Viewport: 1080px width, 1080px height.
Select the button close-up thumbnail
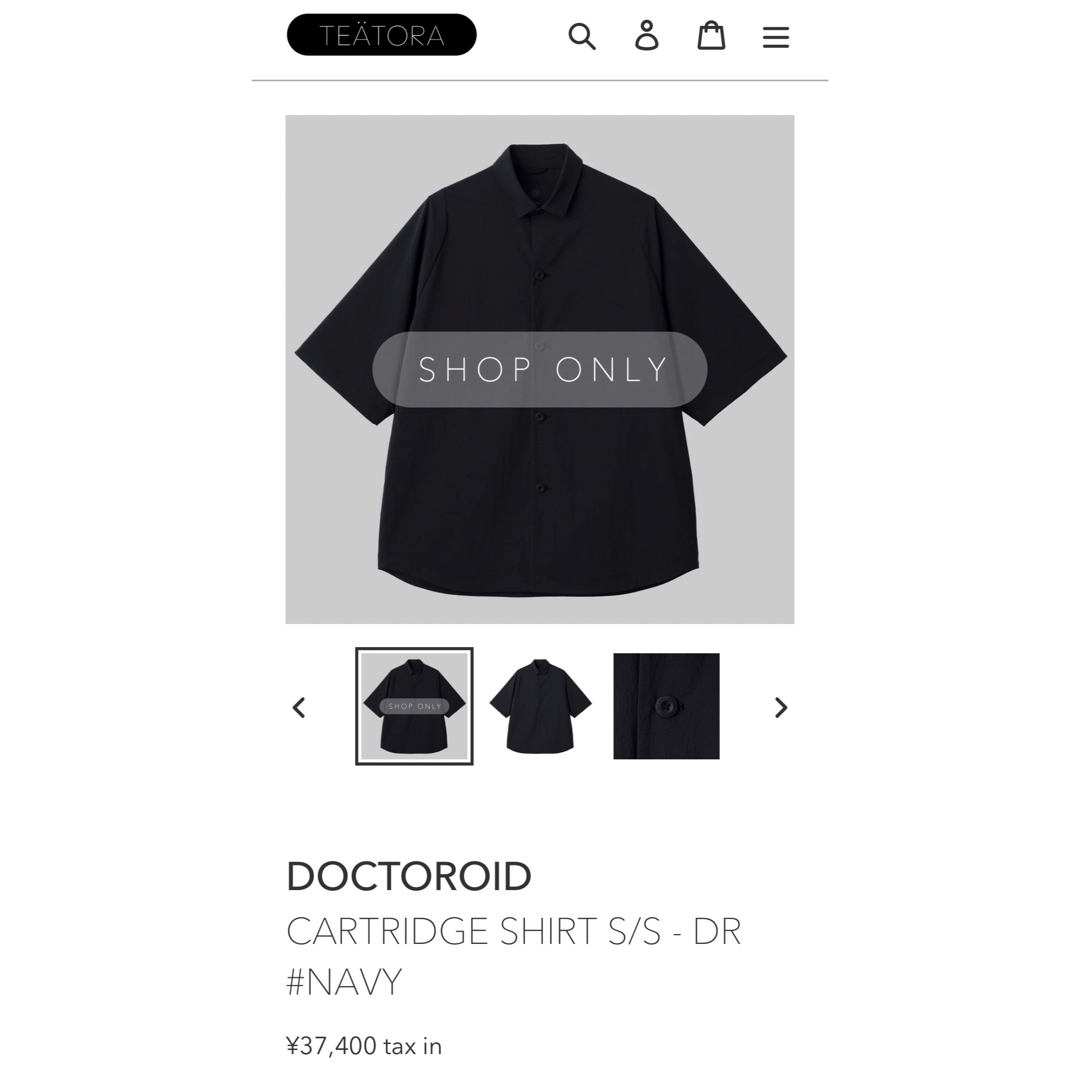pyautogui.click(x=666, y=706)
